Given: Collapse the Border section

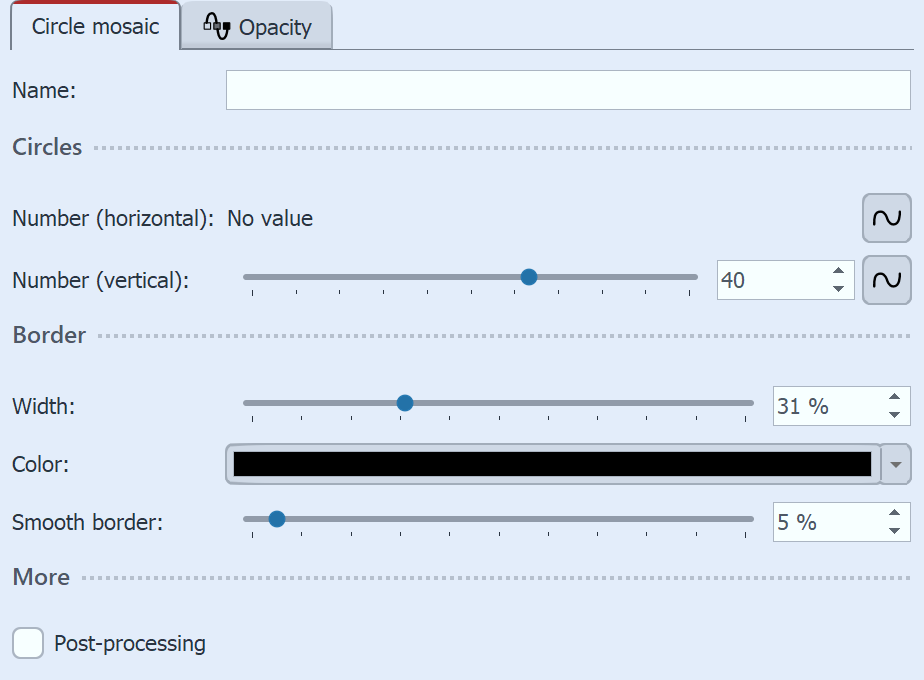Looking at the screenshot, I should click(x=48, y=335).
